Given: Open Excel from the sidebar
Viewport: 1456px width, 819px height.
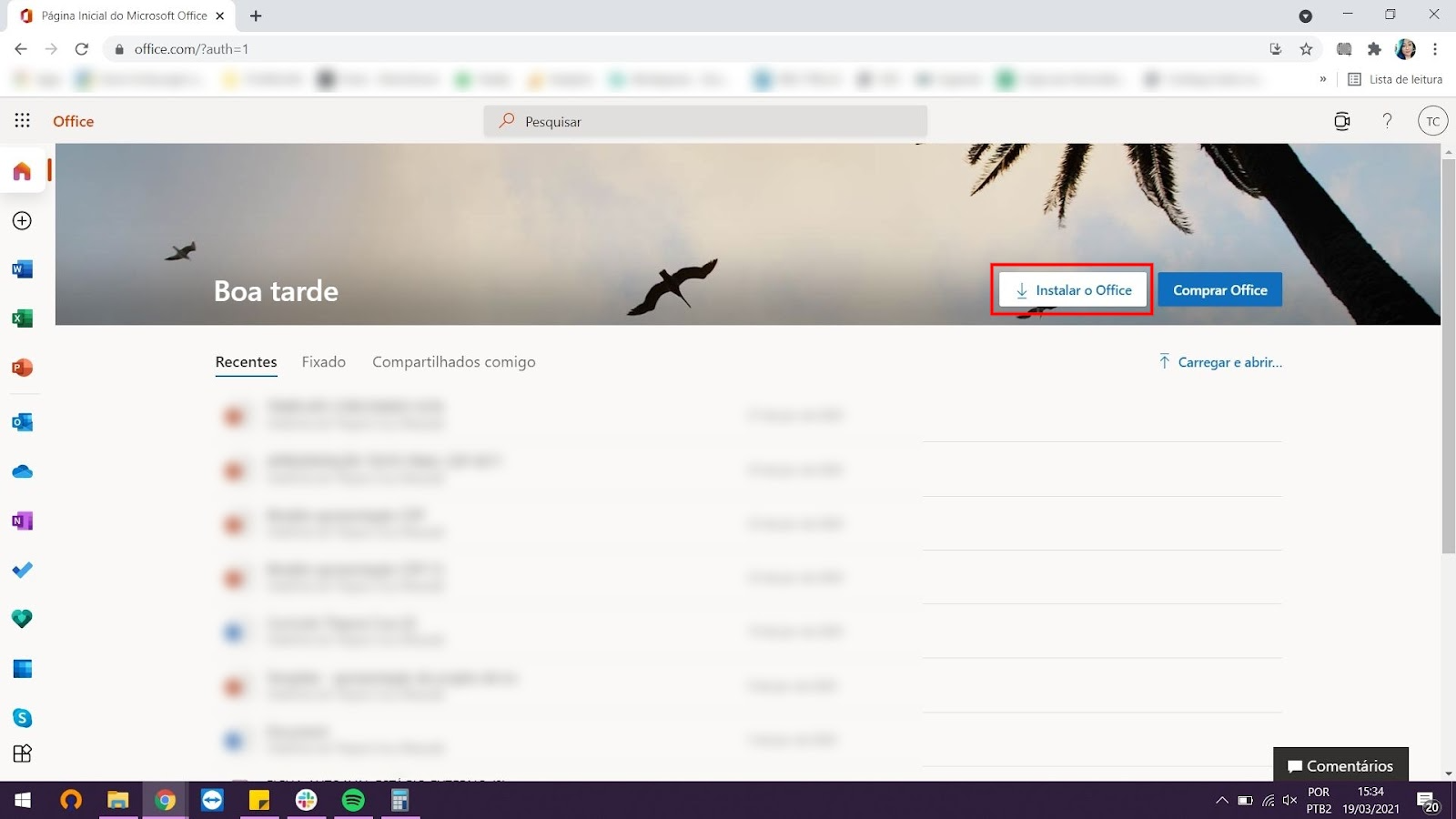Looking at the screenshot, I should coord(23,318).
